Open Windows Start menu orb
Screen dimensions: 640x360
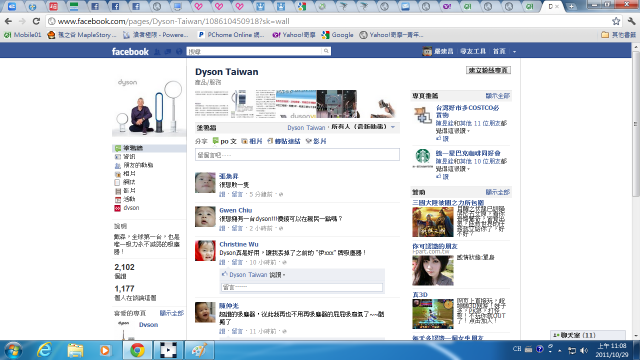(x=13, y=350)
